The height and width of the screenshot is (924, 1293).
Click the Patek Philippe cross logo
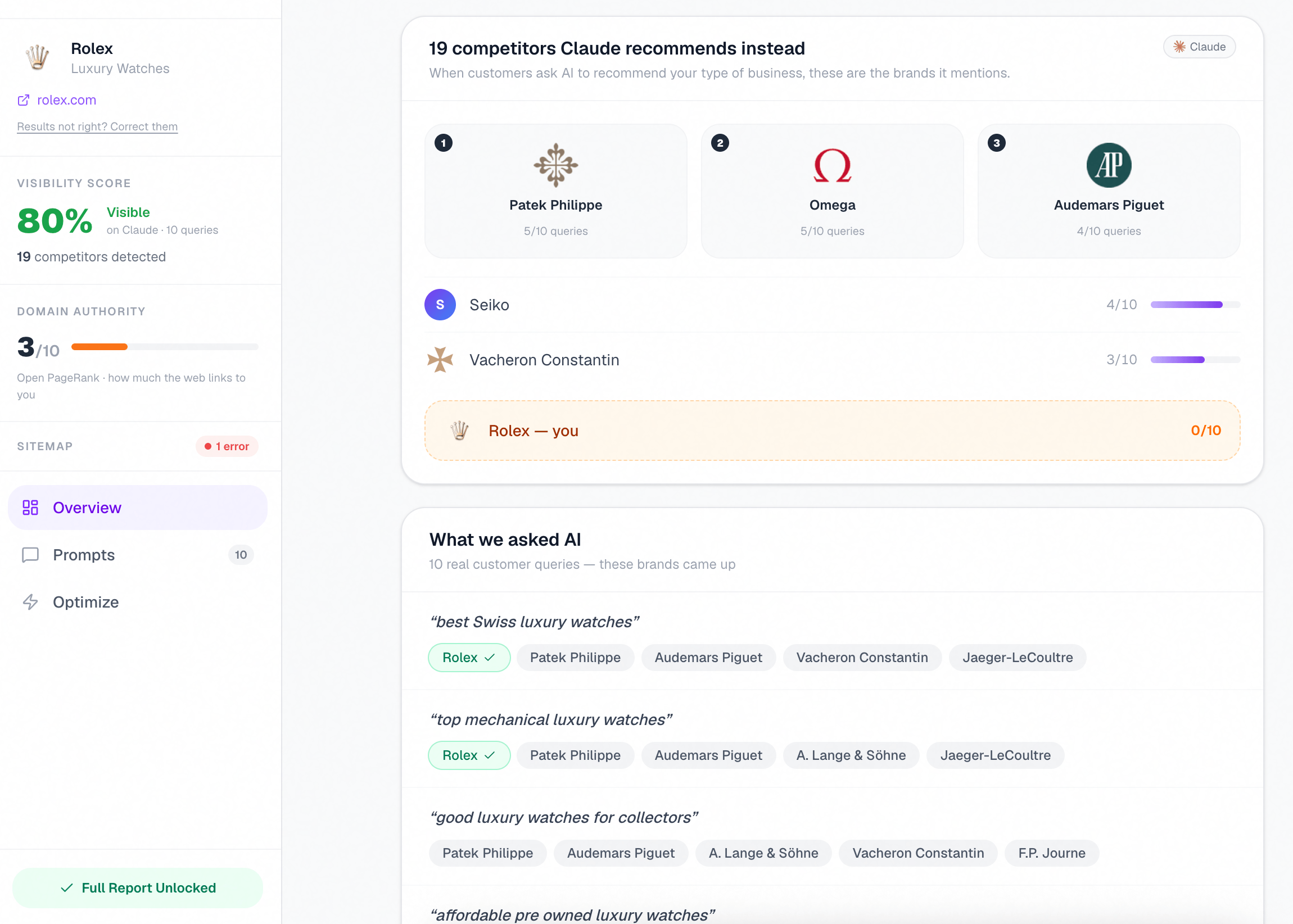coord(555,165)
